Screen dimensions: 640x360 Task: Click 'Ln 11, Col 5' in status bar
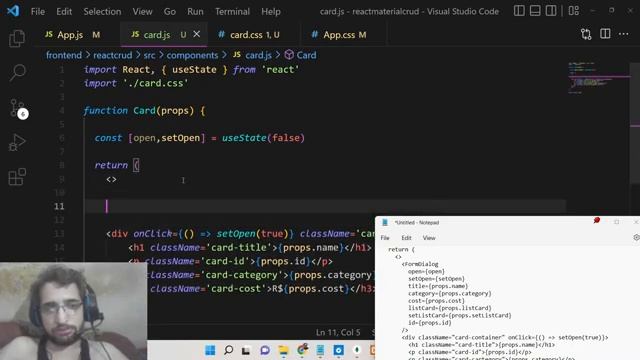click(338, 333)
